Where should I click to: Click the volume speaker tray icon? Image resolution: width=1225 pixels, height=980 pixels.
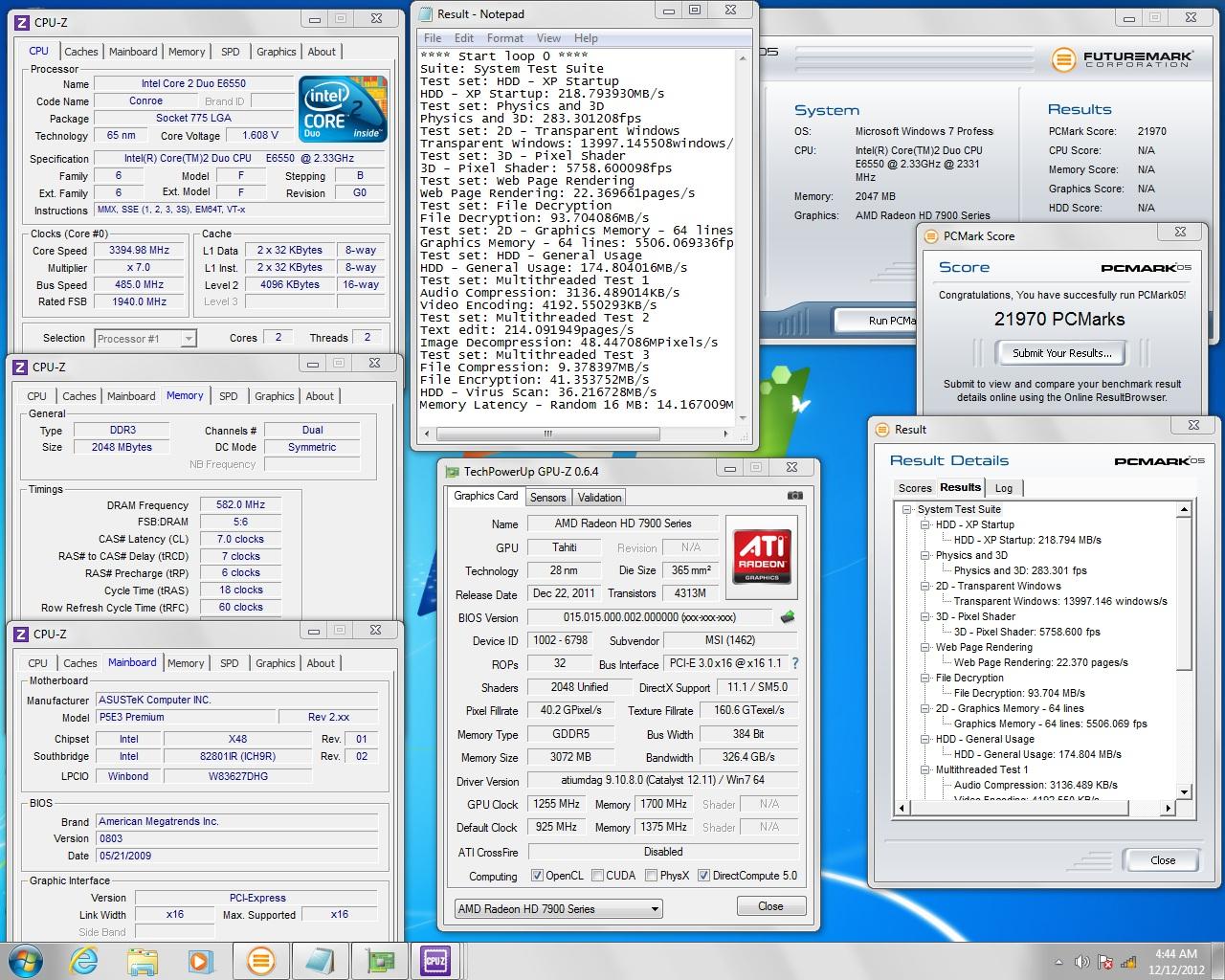click(1082, 962)
